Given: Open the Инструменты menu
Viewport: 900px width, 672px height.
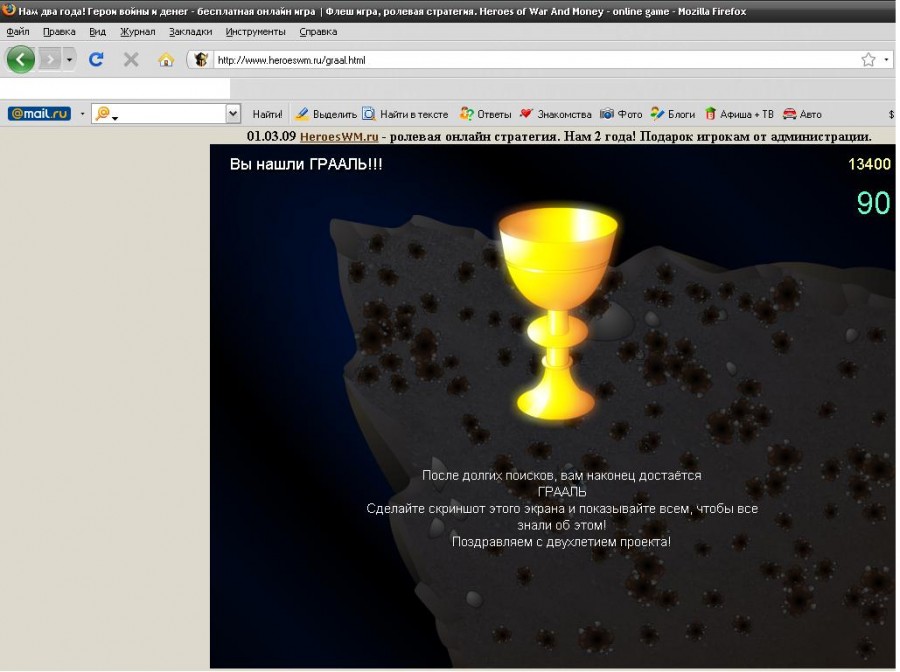Looking at the screenshot, I should pyautogui.click(x=255, y=32).
